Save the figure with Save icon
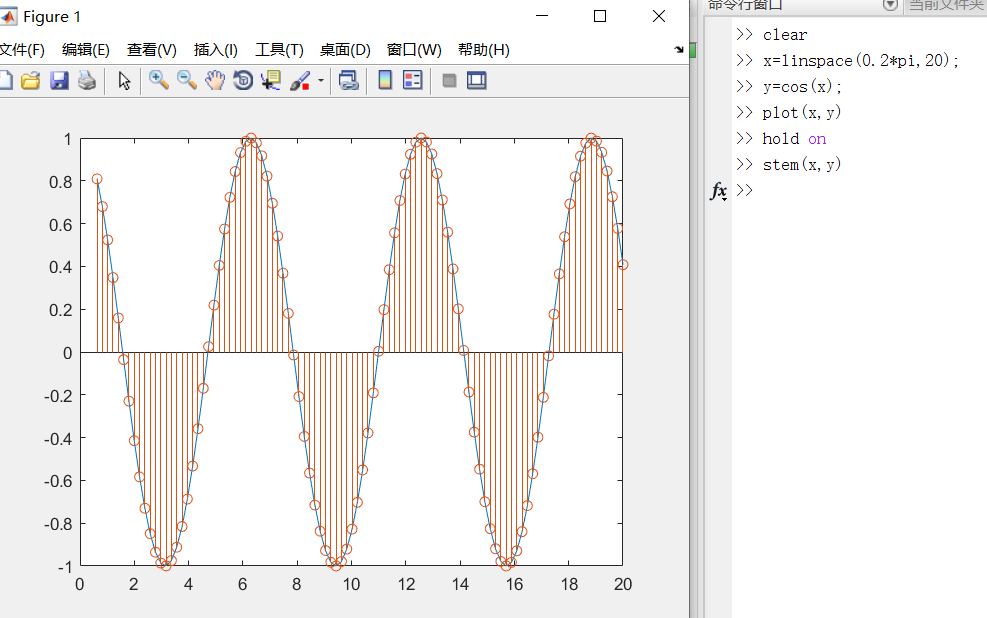 [59, 80]
